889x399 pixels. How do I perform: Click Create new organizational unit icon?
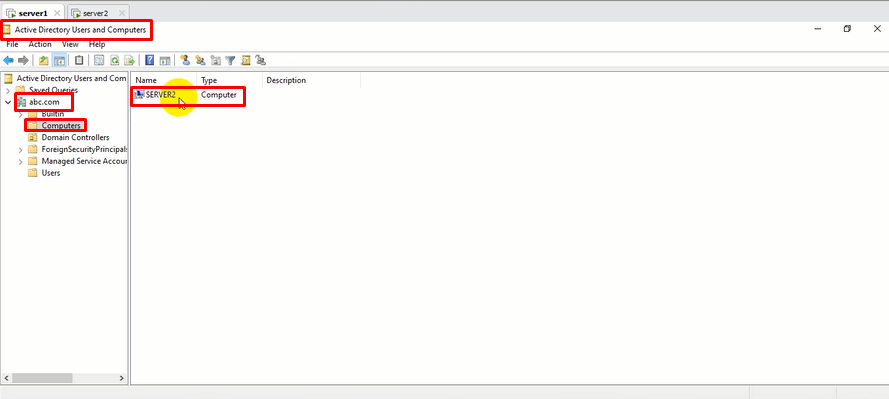pyautogui.click(x=215, y=60)
